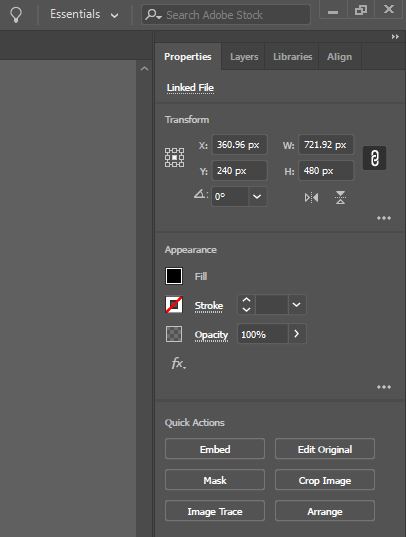Click the stroke weight value field
This screenshot has height=537, width=406.
(x=271, y=304)
